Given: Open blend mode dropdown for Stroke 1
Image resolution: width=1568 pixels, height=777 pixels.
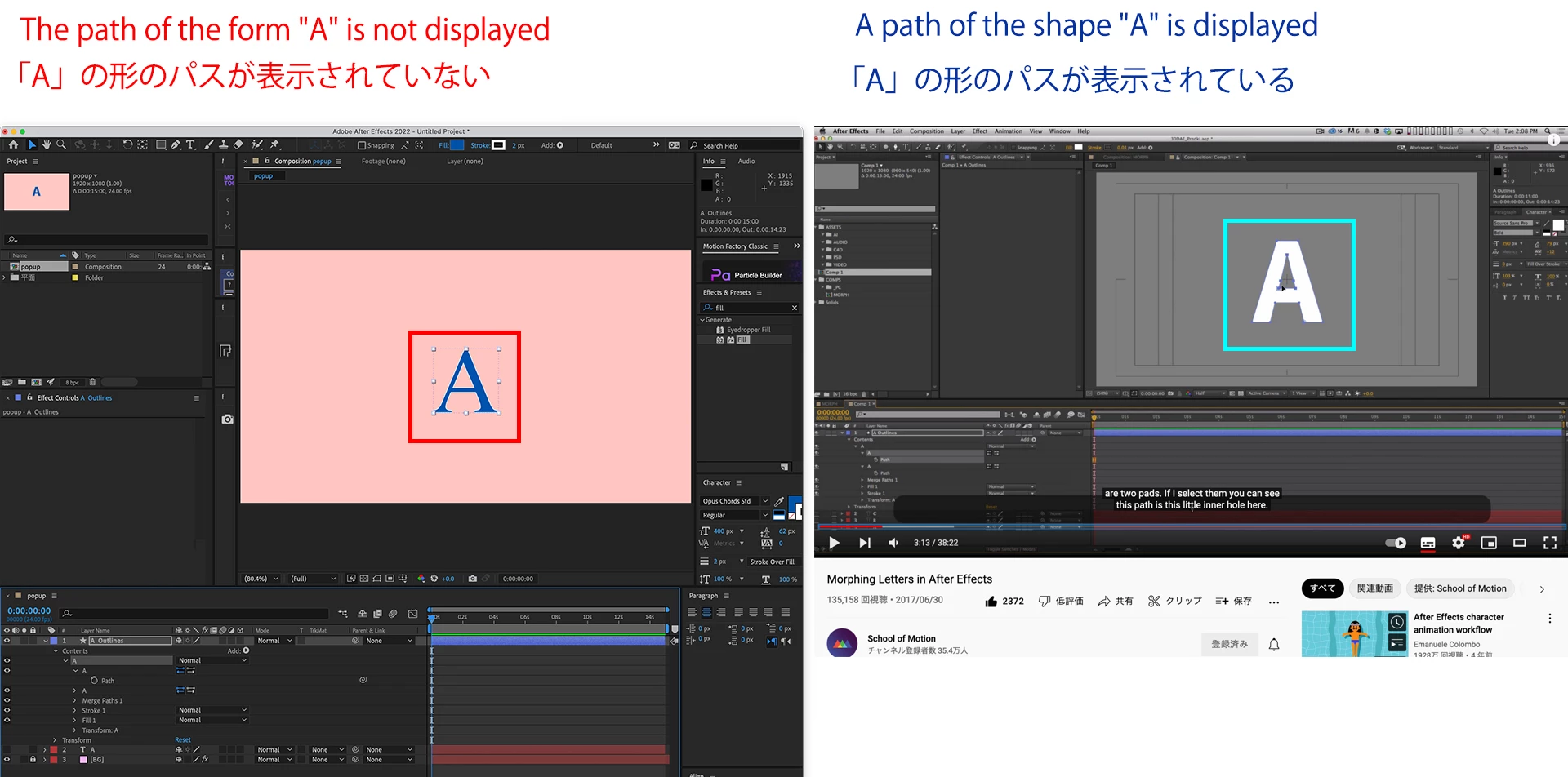Looking at the screenshot, I should pyautogui.click(x=212, y=710).
